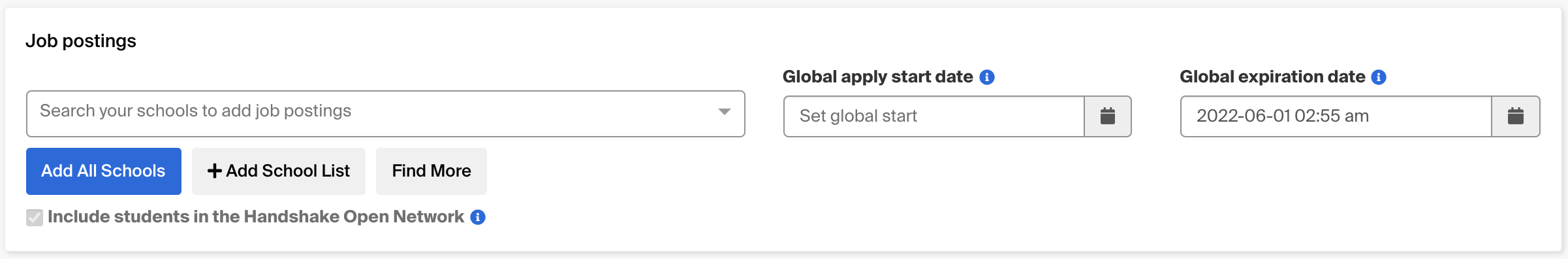Click the expiration date field showing 2022-06-01

1336,116
